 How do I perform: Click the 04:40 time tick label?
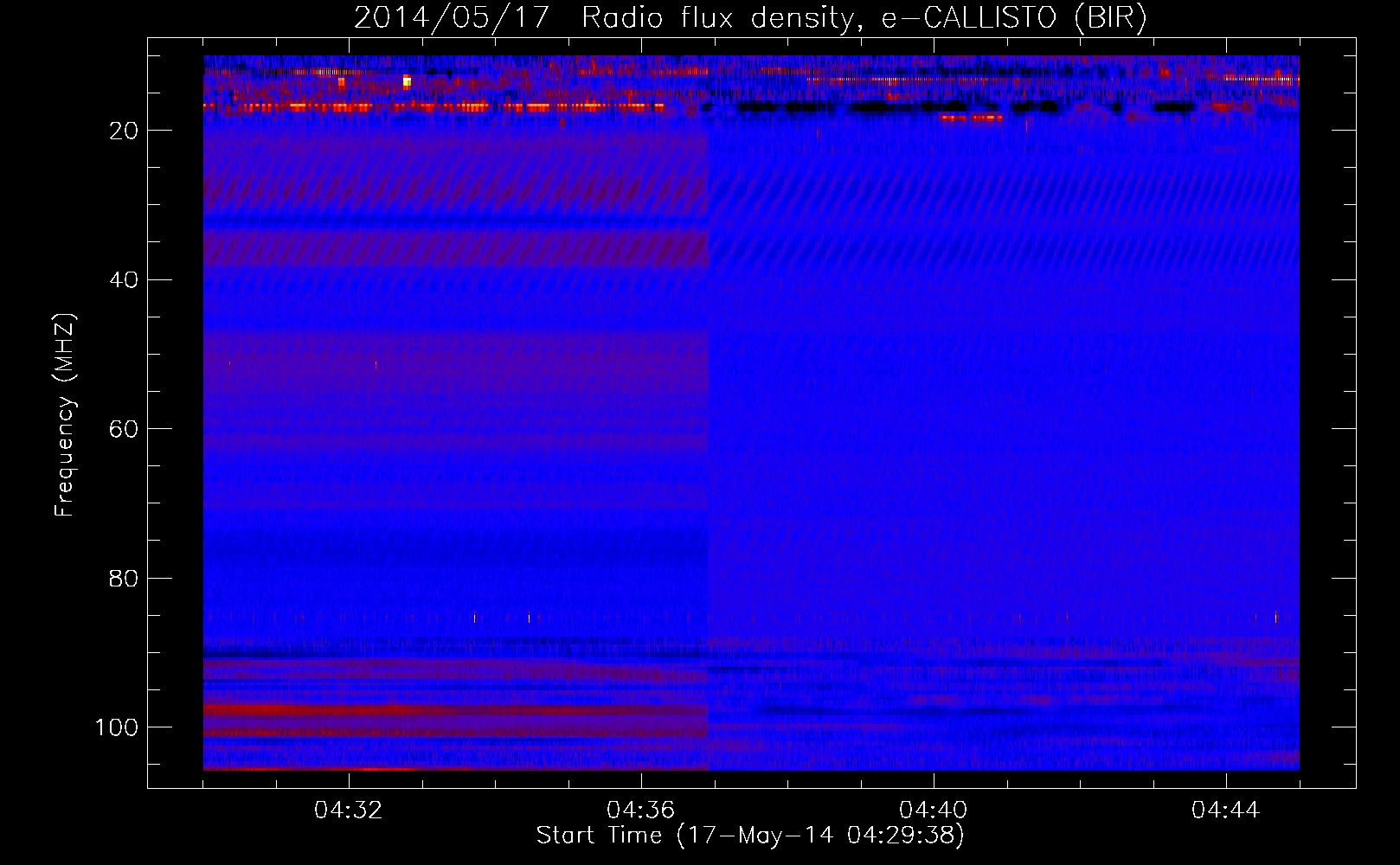(x=934, y=811)
